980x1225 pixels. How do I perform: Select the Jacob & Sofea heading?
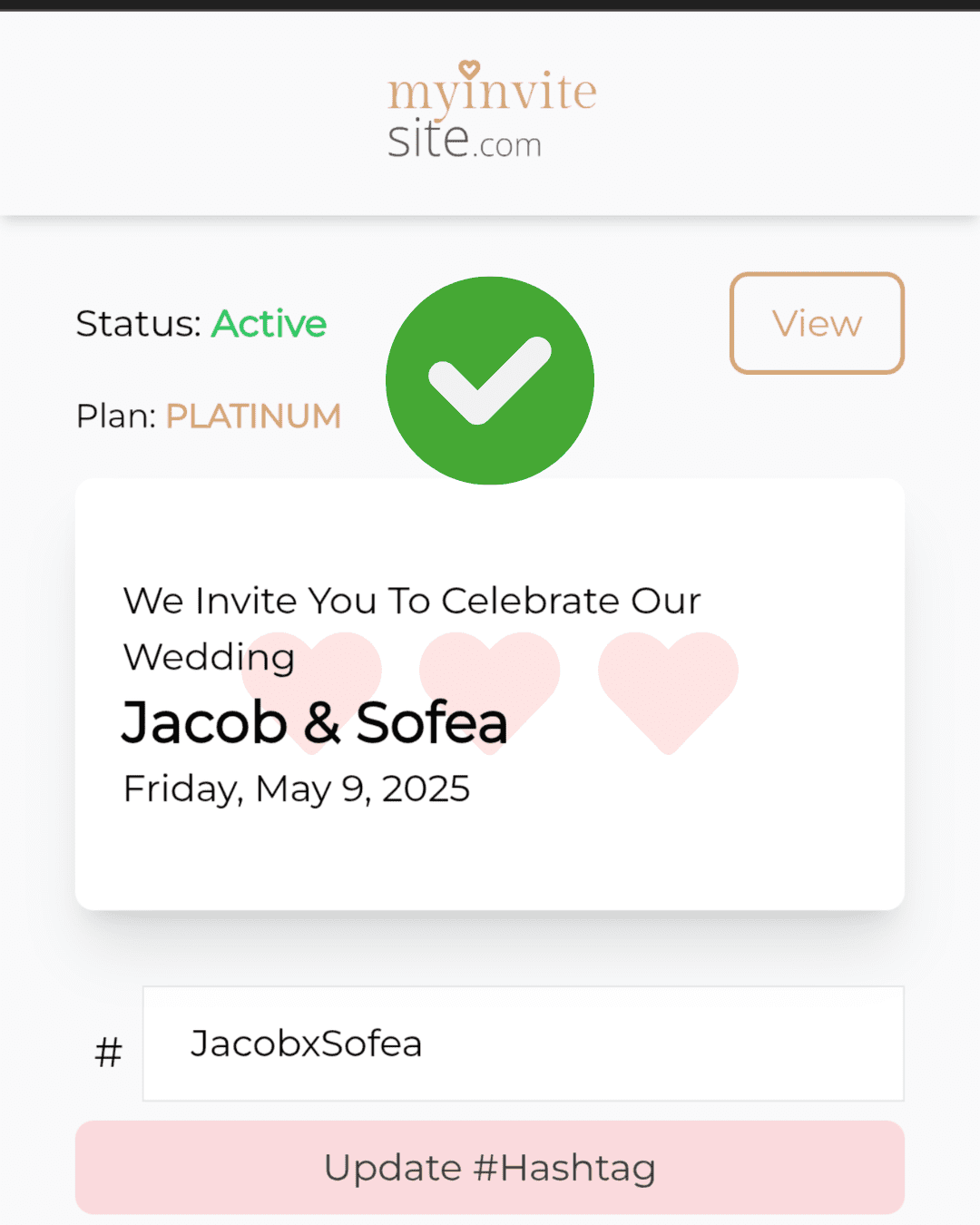(x=314, y=723)
